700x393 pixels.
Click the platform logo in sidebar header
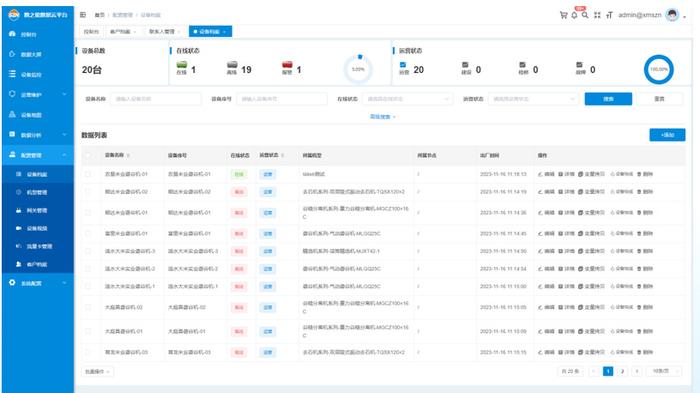coord(14,15)
